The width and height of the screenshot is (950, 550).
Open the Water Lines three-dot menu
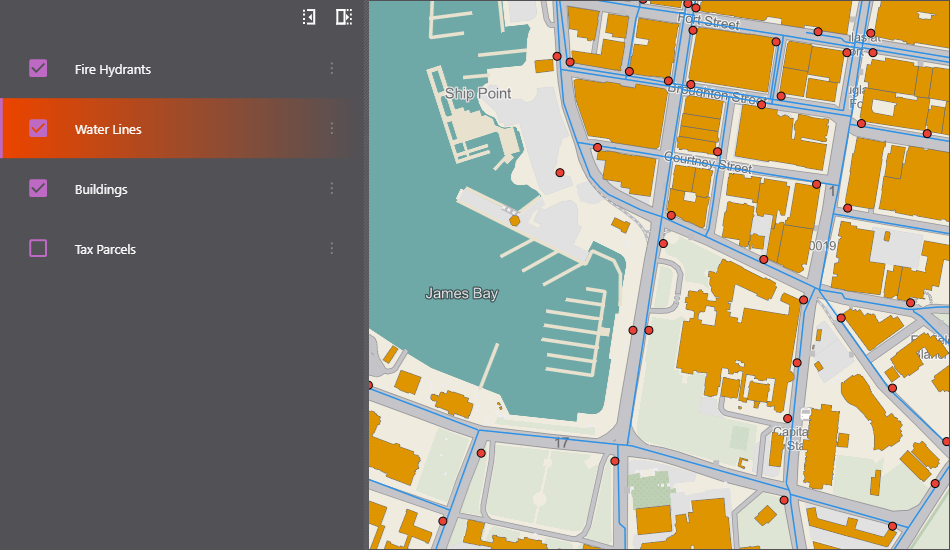(332, 129)
